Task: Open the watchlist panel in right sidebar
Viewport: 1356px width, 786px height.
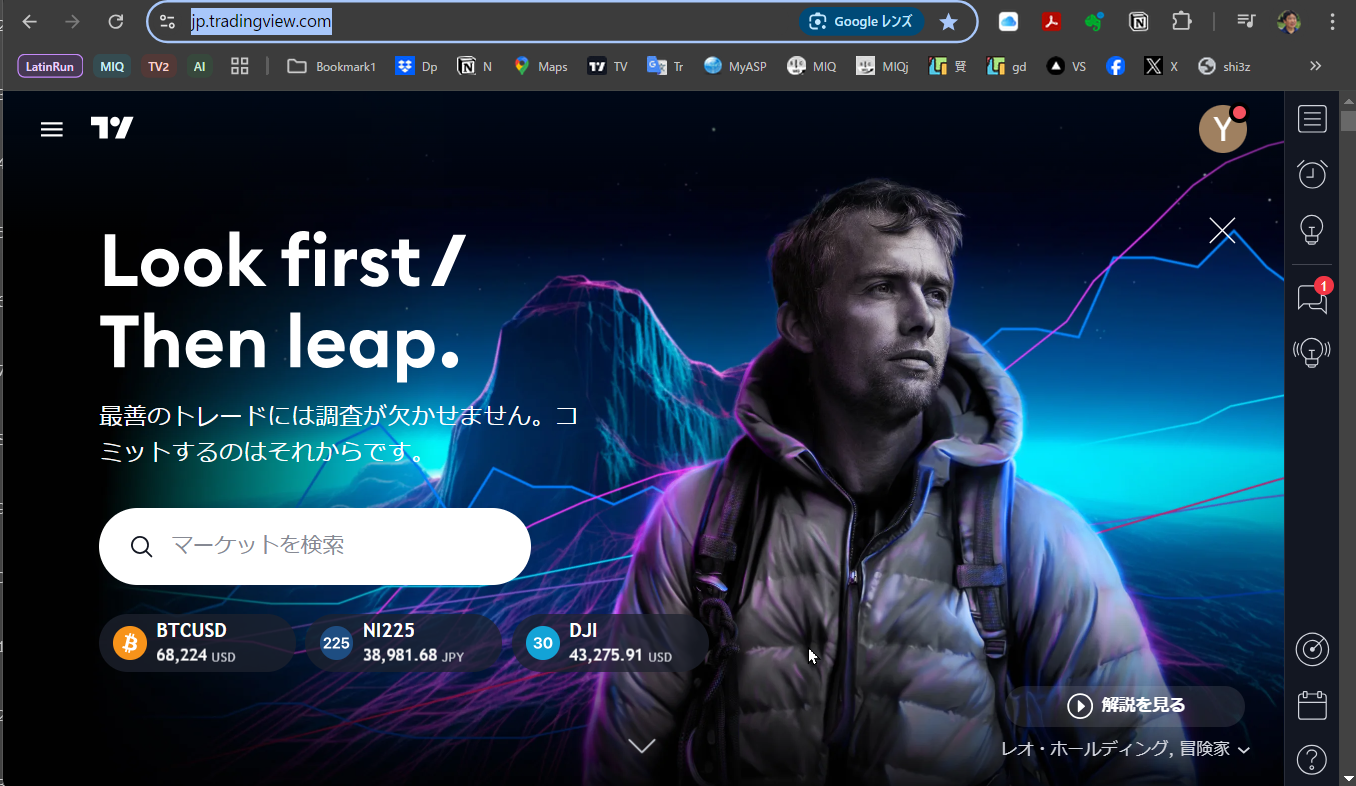Action: coord(1312,119)
